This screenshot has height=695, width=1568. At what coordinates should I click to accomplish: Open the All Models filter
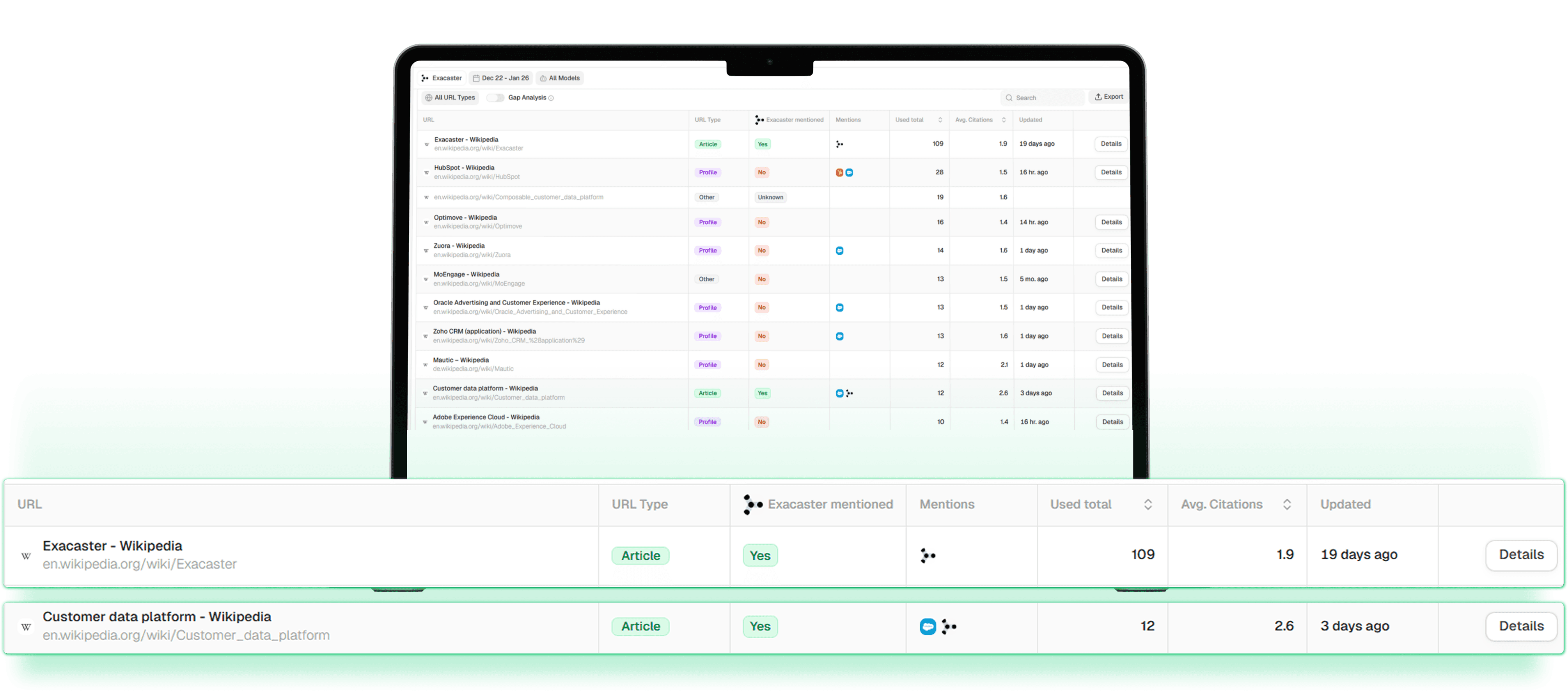pos(560,78)
